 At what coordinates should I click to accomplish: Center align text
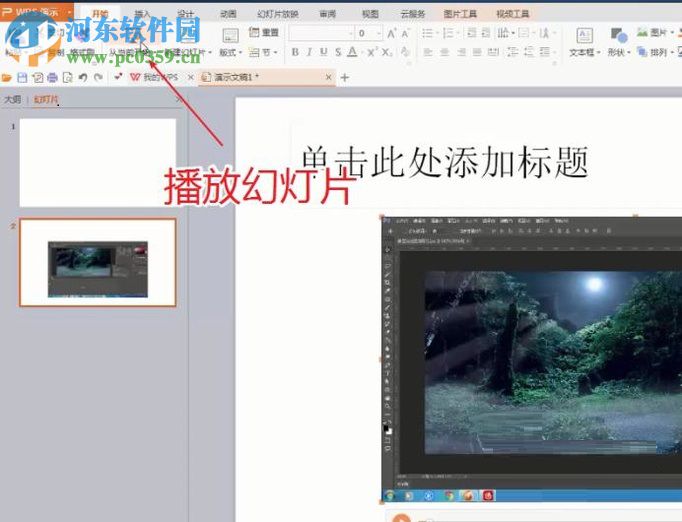click(x=444, y=52)
